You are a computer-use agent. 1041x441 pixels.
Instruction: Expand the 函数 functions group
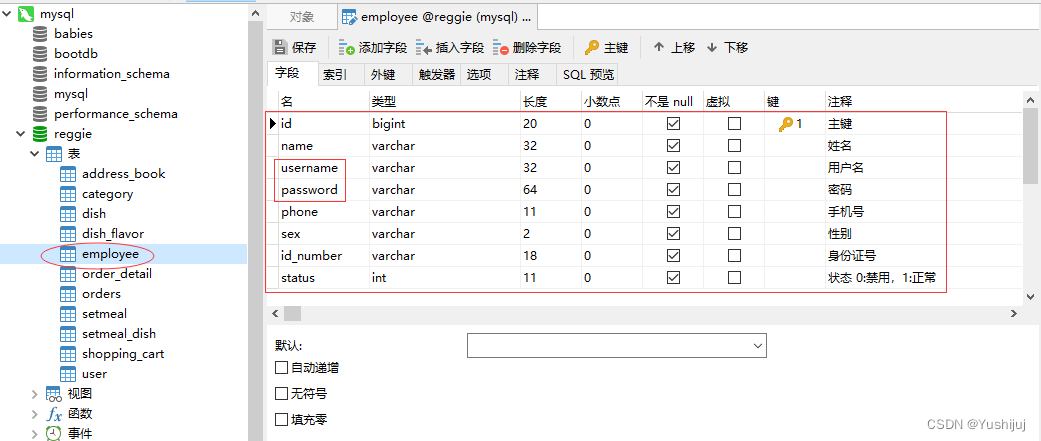35,414
